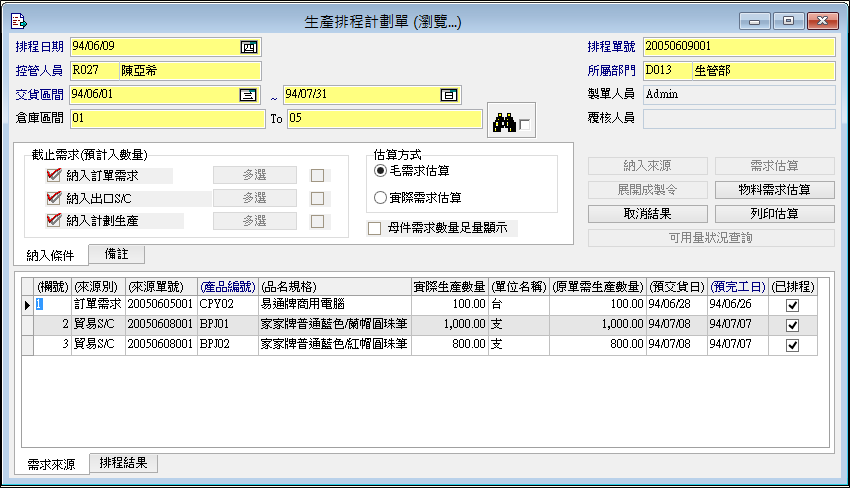Screen dimensions: 850x488
Task: Select 毛需求估算 radio option
Action: (x=380, y=171)
